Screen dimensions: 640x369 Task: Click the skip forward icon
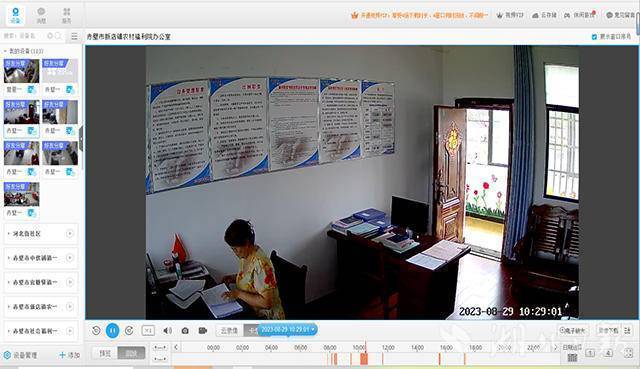point(129,330)
